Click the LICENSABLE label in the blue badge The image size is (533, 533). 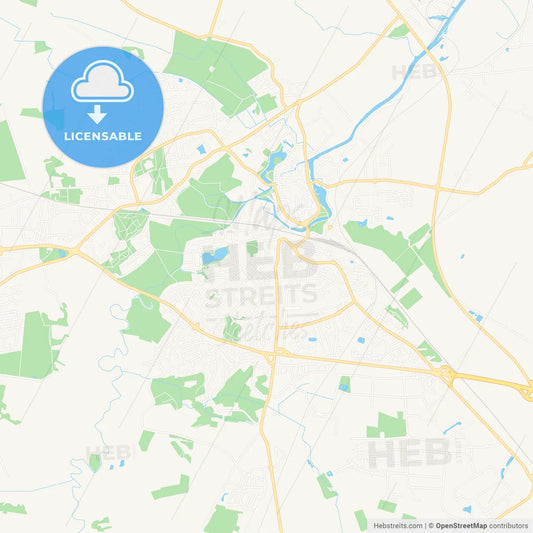click(103, 136)
